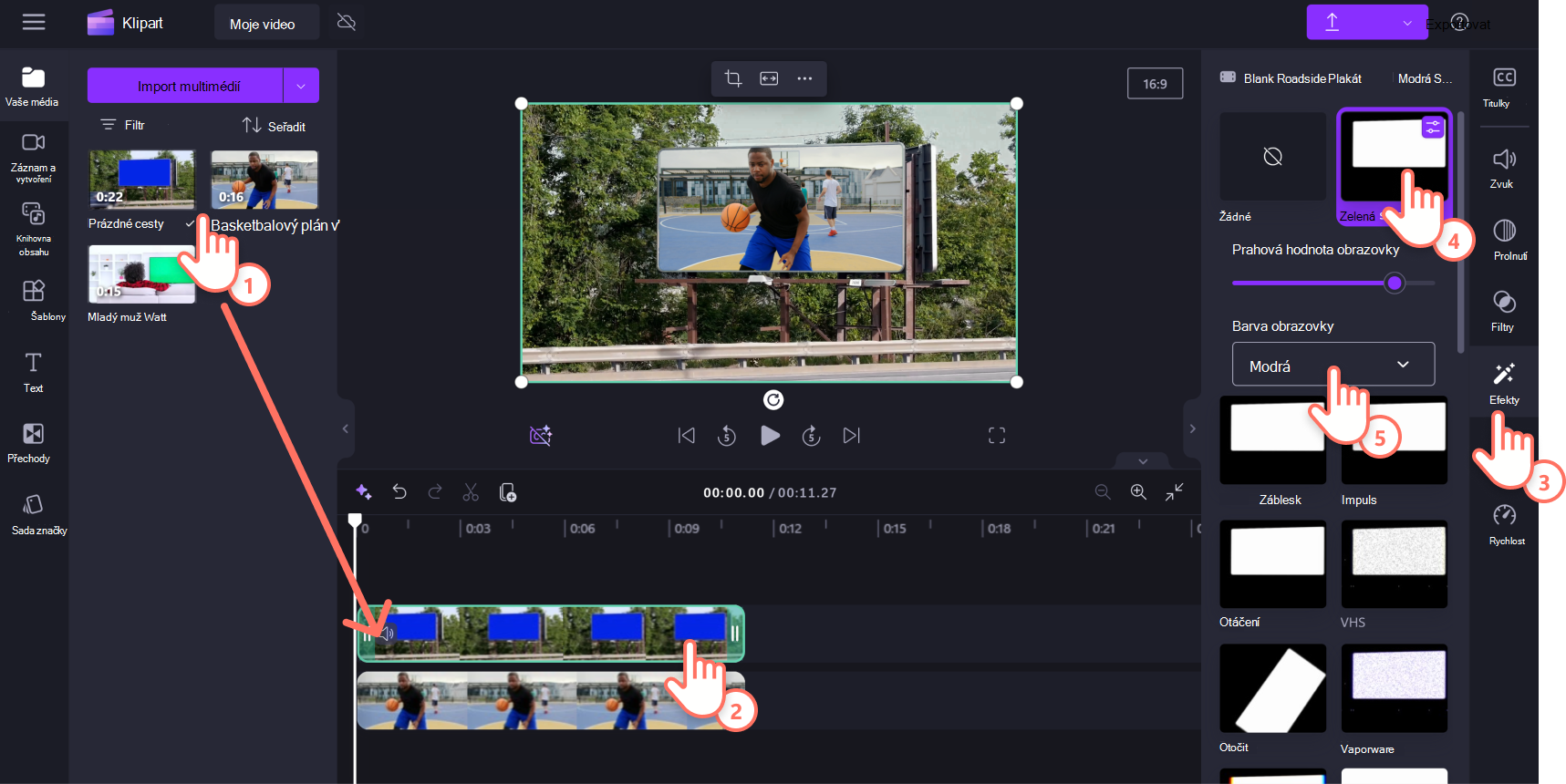Open Knihovna obsahu panel

pyautogui.click(x=33, y=228)
